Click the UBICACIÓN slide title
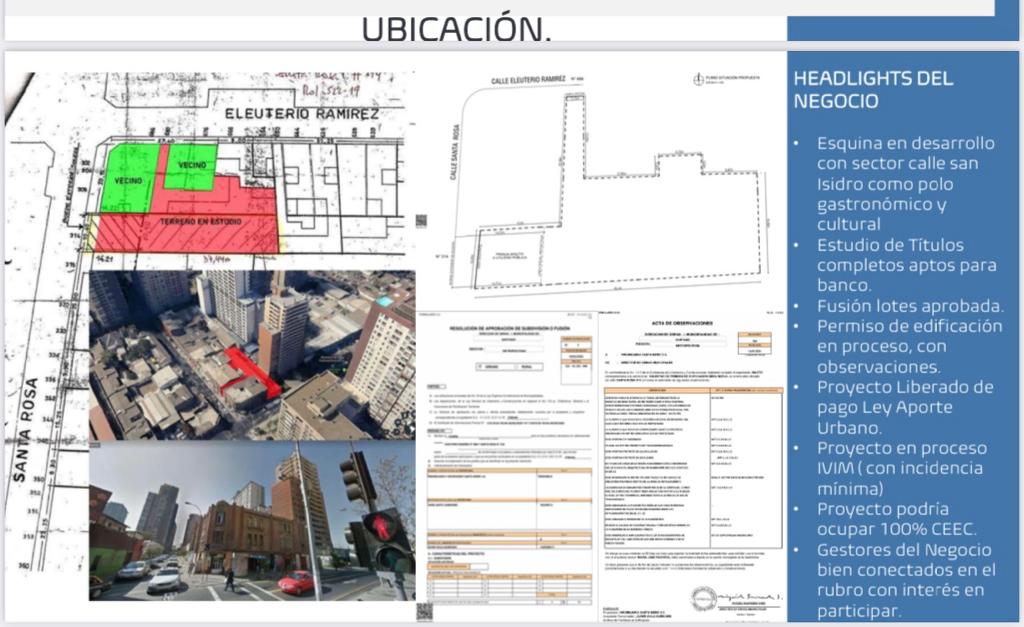 pos(456,29)
